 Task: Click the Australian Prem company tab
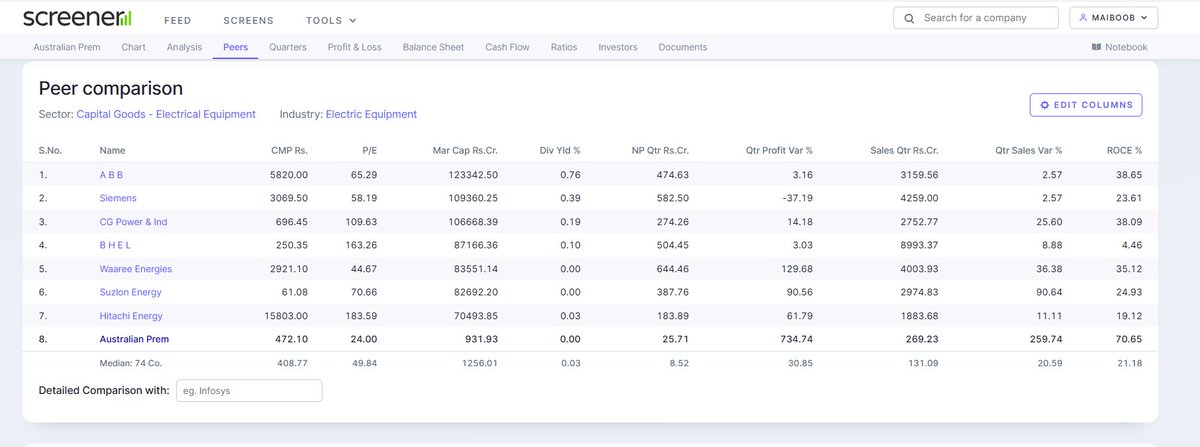point(67,47)
